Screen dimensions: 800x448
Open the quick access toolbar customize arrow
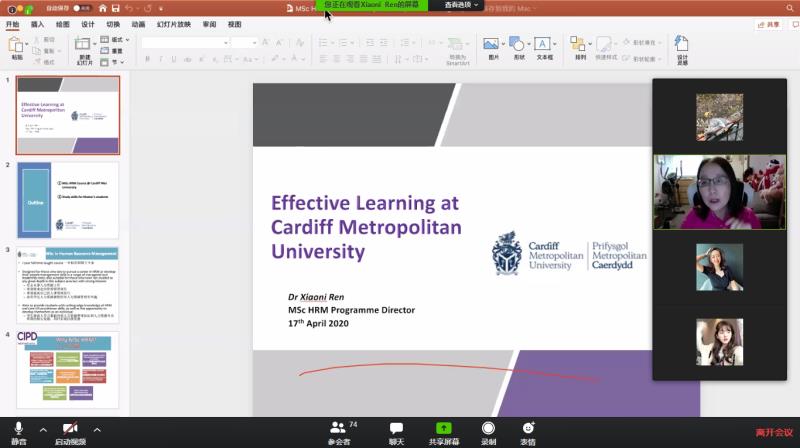(161, 9)
